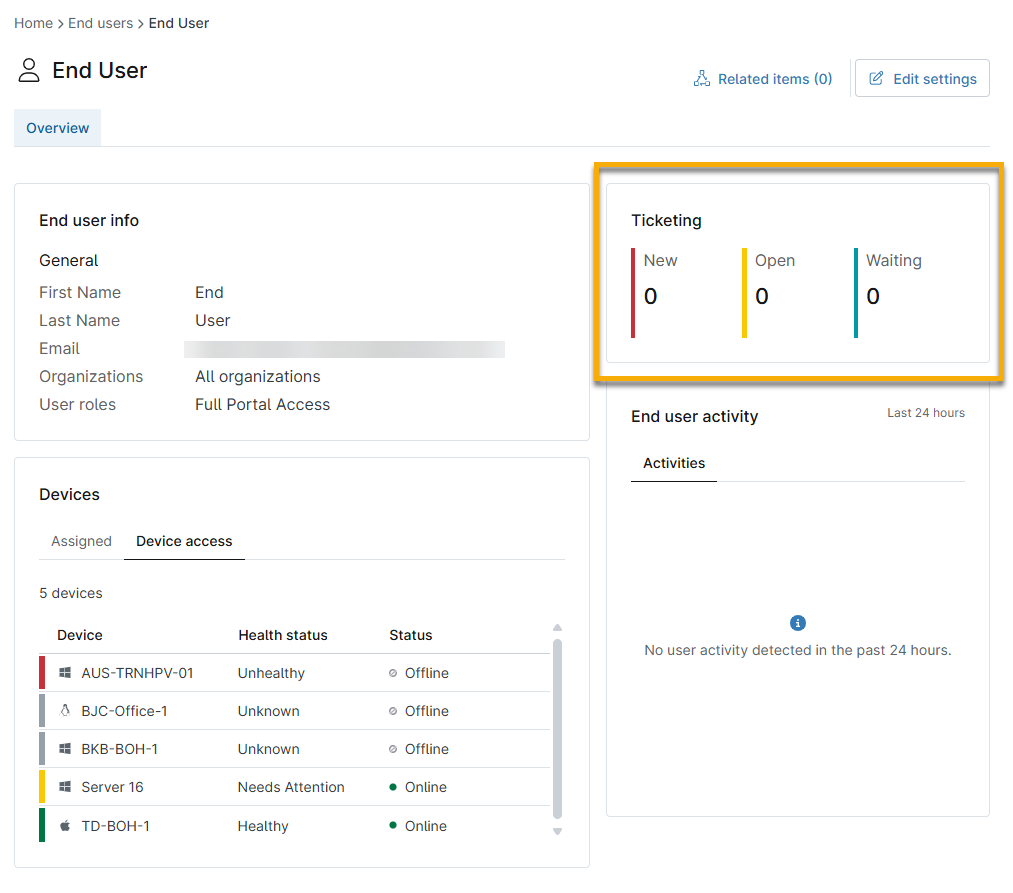The height and width of the screenshot is (893, 1013).
Task: Click the Windows icon beside Server 16
Action: point(65,787)
